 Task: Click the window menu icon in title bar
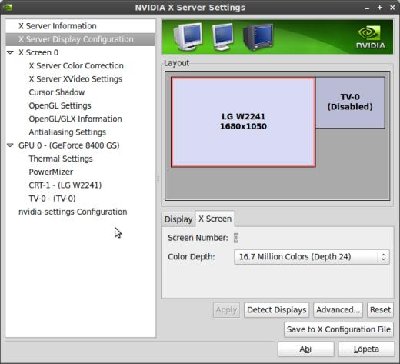click(x=9, y=7)
